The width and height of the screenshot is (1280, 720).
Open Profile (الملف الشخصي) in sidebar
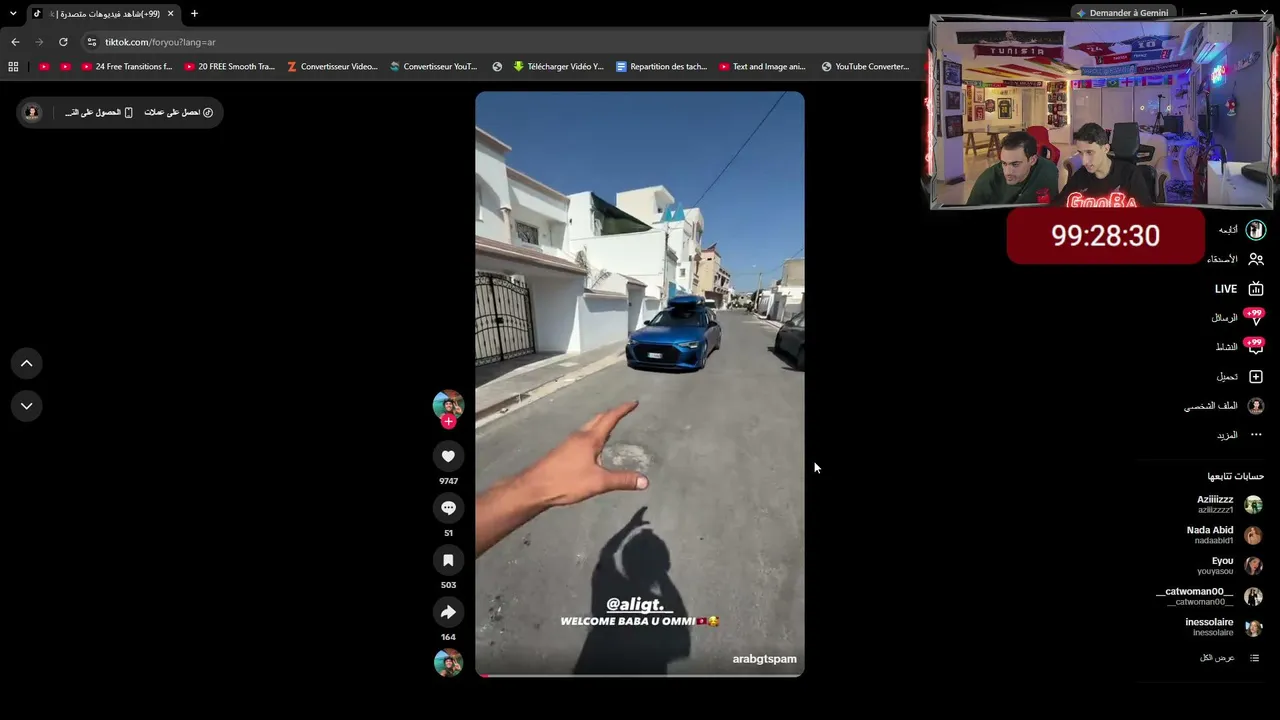tap(1224, 406)
